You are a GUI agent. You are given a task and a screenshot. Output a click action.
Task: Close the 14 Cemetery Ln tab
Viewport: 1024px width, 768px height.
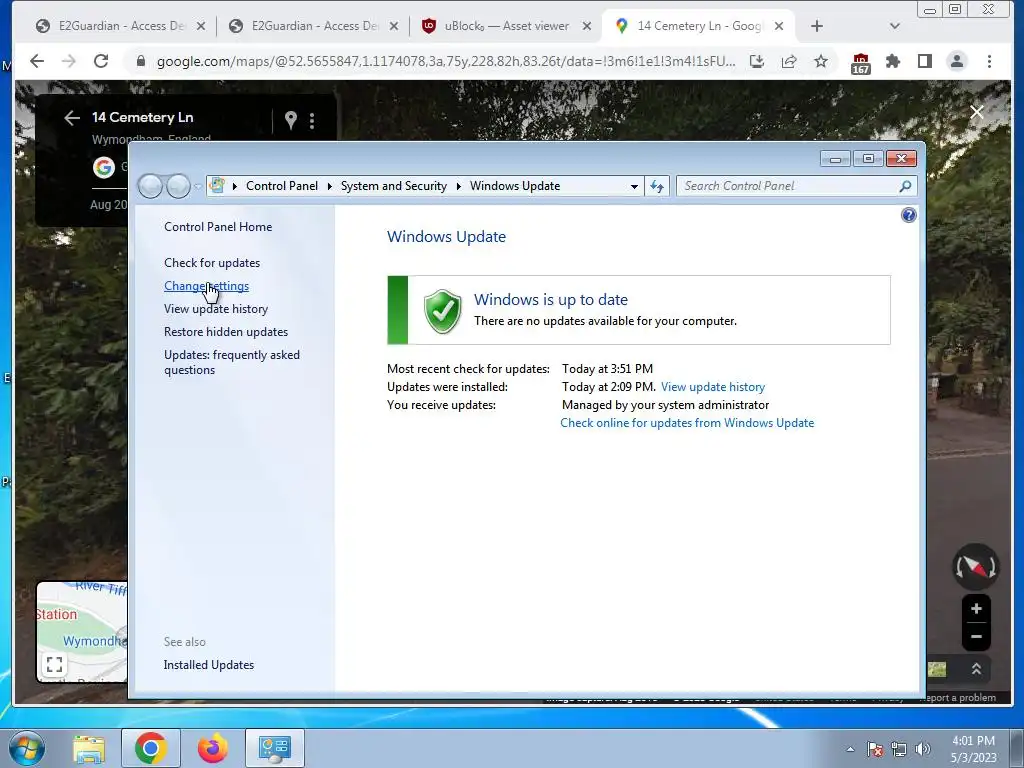[x=778, y=26]
